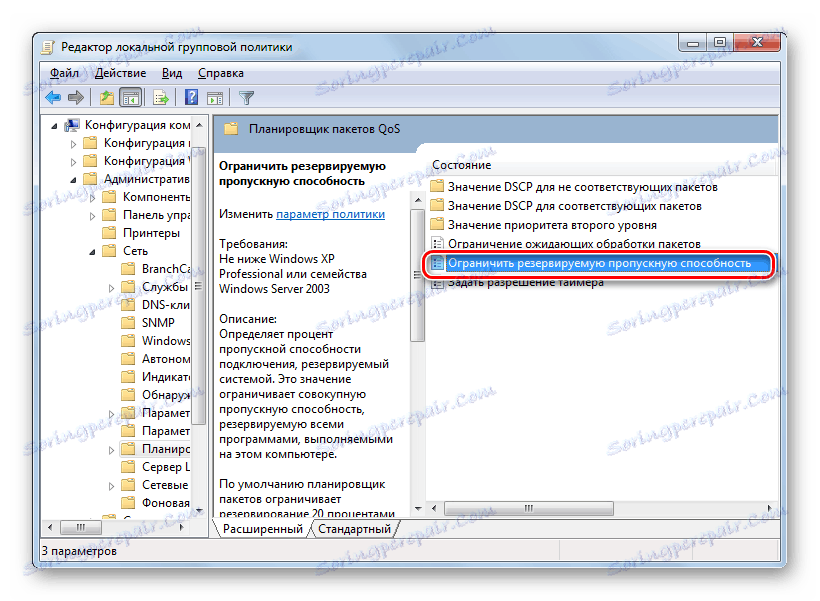Click the description pane scroll down arrow
This screenshot has height=601, width=820.
(x=418, y=508)
